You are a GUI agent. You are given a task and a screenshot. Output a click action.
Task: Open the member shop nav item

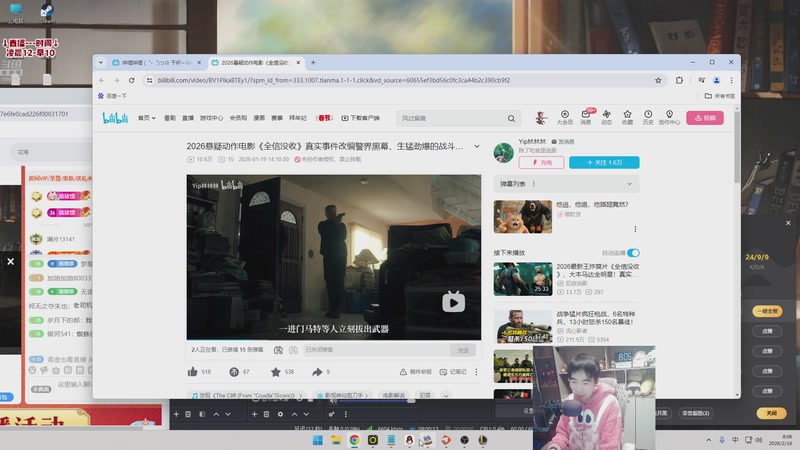238,118
